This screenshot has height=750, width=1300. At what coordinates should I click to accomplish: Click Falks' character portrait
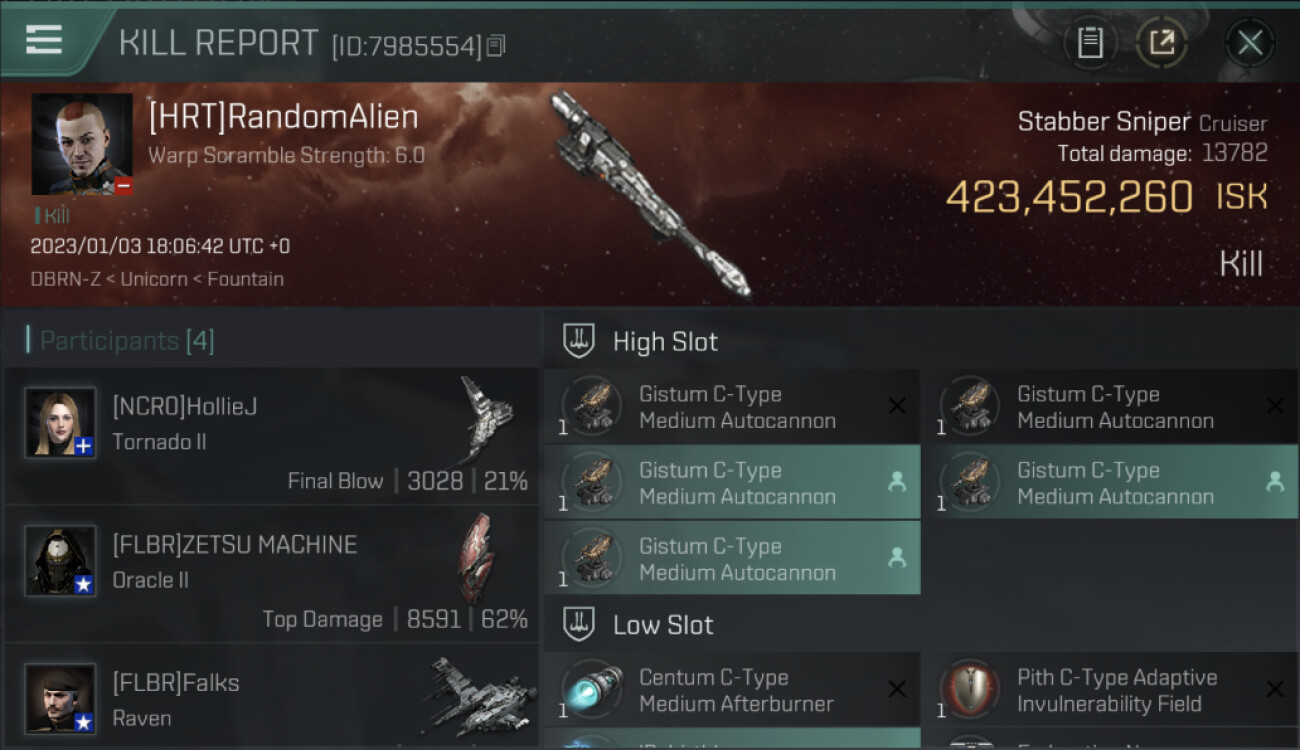click(60, 699)
